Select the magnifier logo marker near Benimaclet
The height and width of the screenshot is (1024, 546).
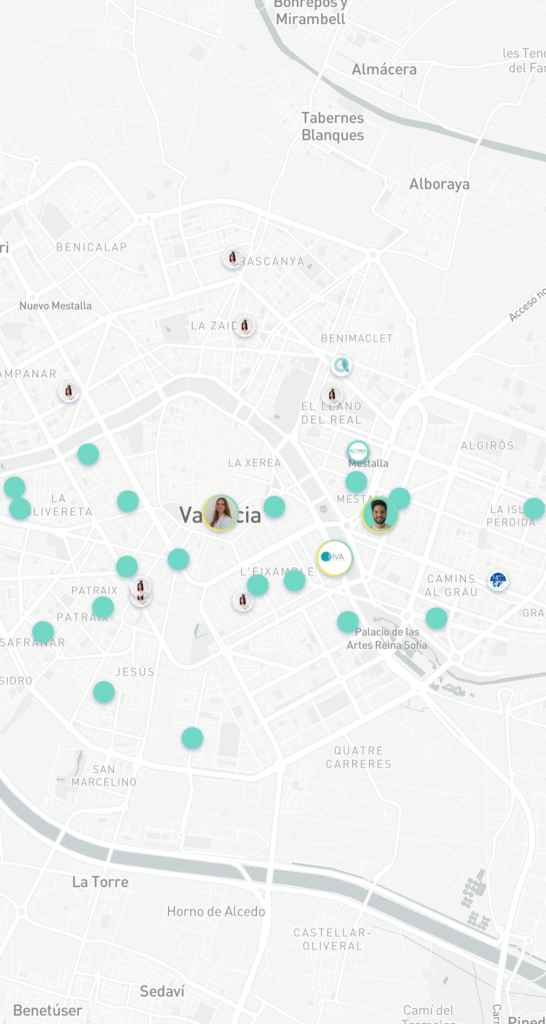coord(342,366)
